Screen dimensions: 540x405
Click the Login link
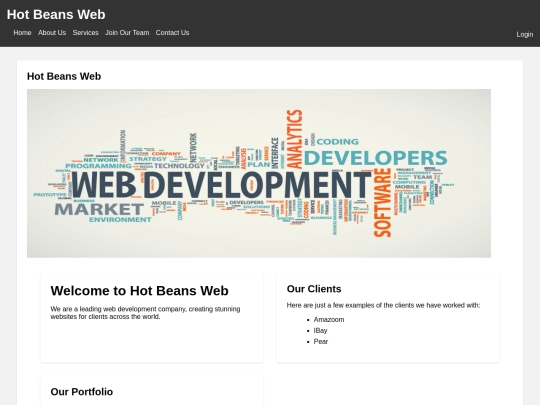(525, 34)
